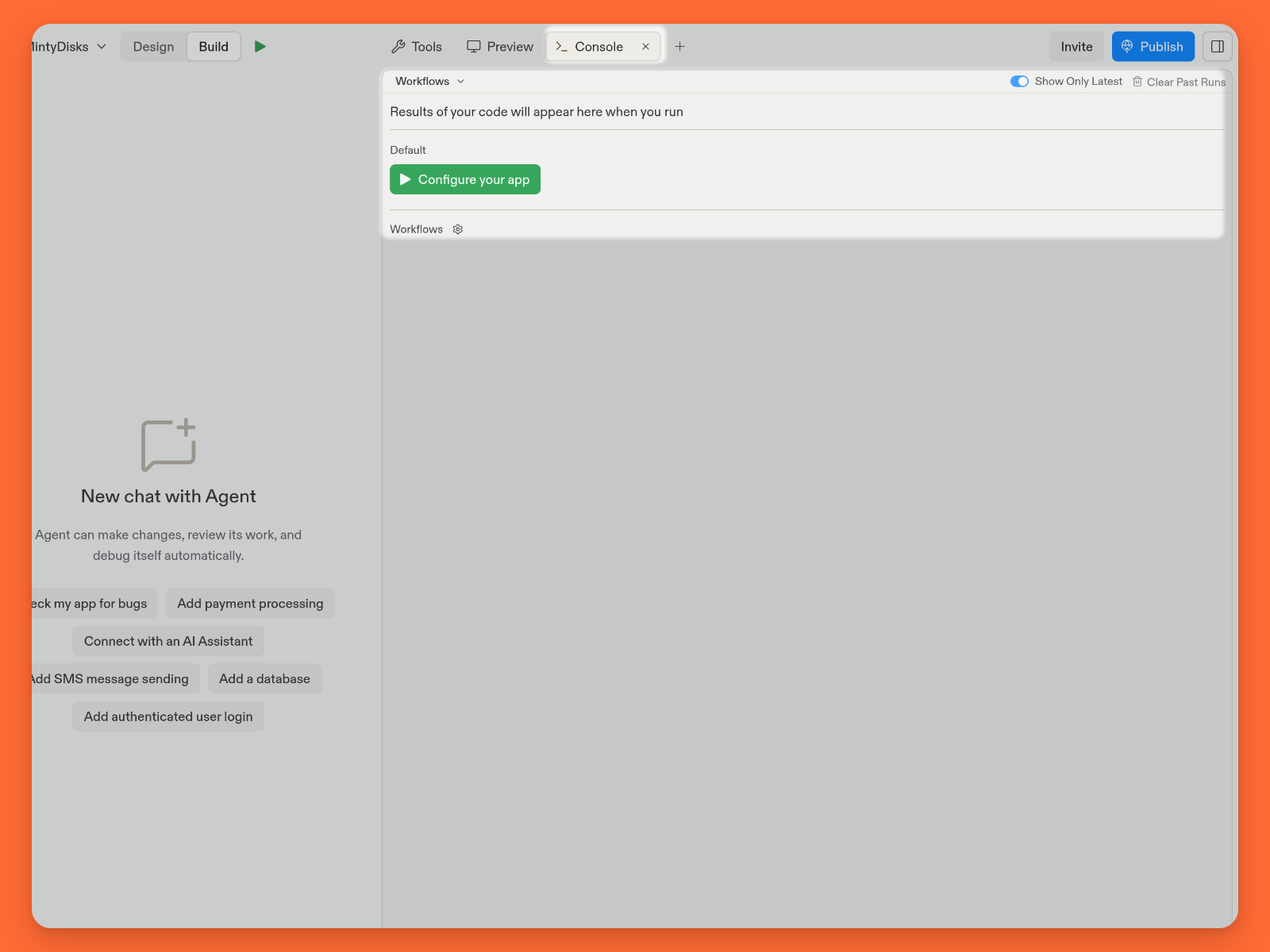Toggle the Show Only Latest switch
This screenshot has width=1270, height=952.
click(1019, 81)
